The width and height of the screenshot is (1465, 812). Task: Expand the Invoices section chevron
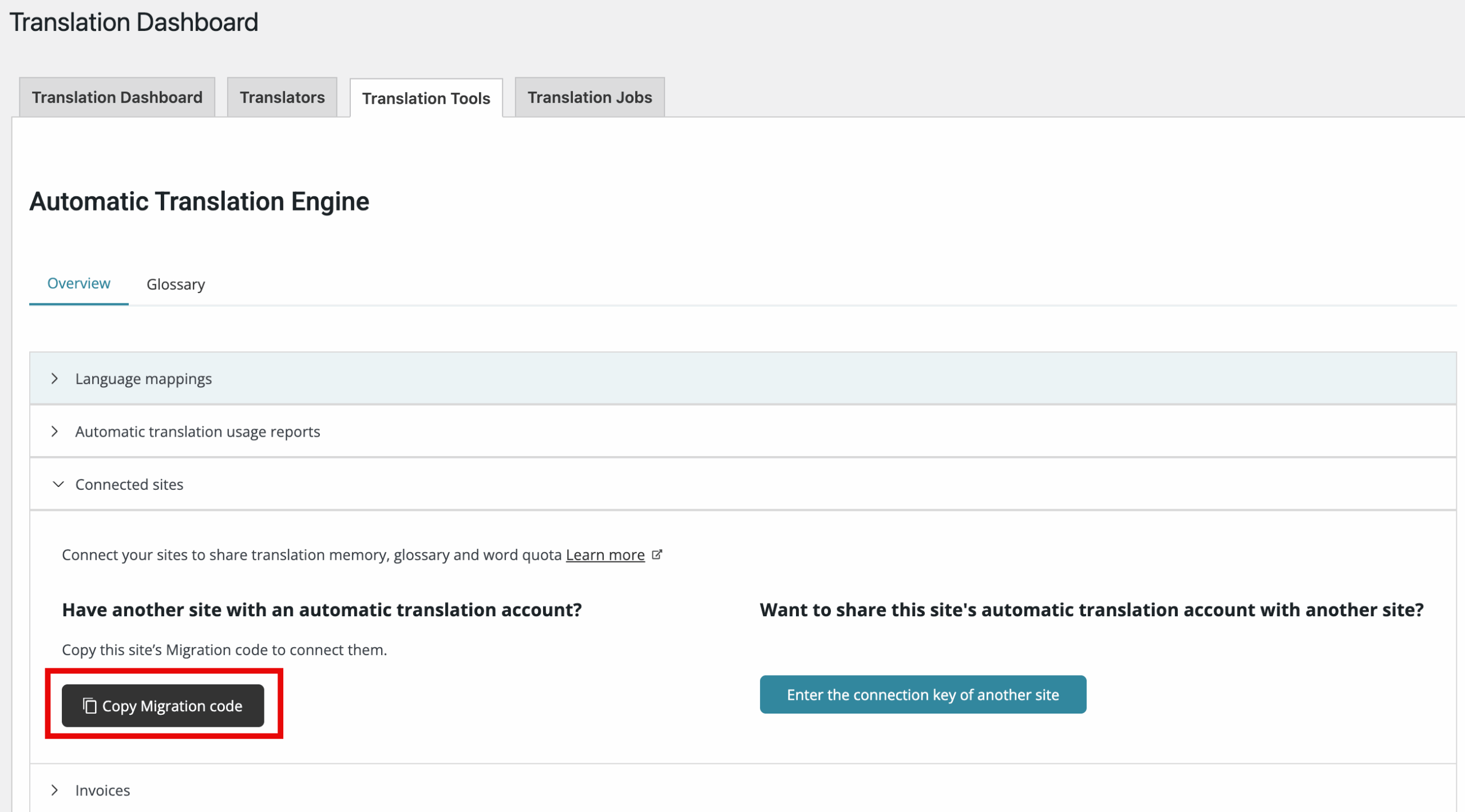click(x=55, y=790)
